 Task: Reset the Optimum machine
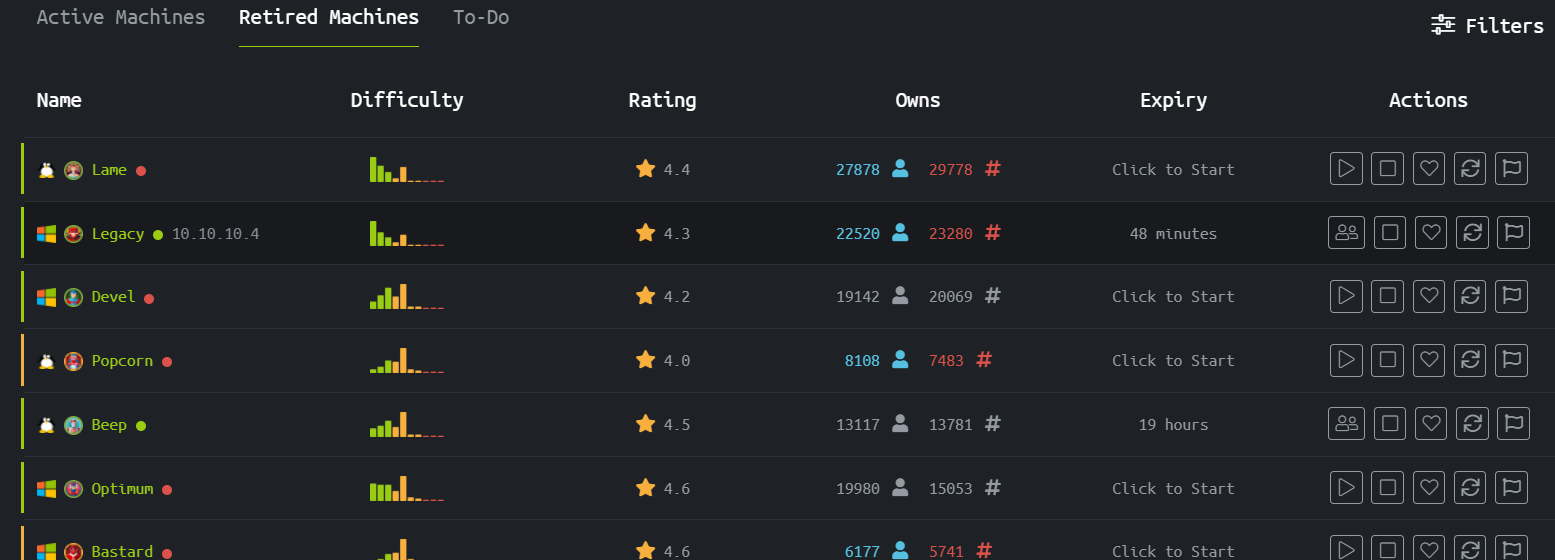point(1471,488)
